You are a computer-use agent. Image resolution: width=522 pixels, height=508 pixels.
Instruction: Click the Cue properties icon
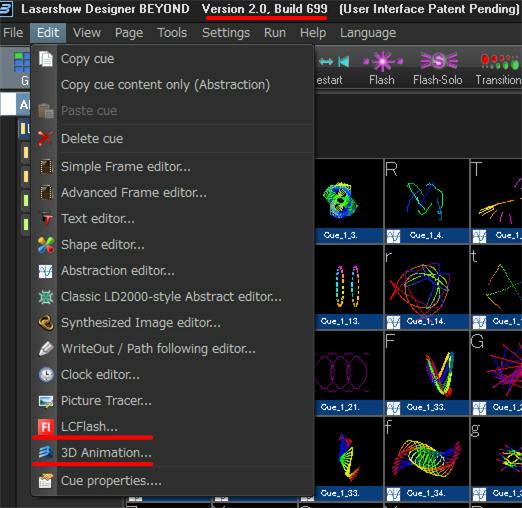(x=46, y=481)
